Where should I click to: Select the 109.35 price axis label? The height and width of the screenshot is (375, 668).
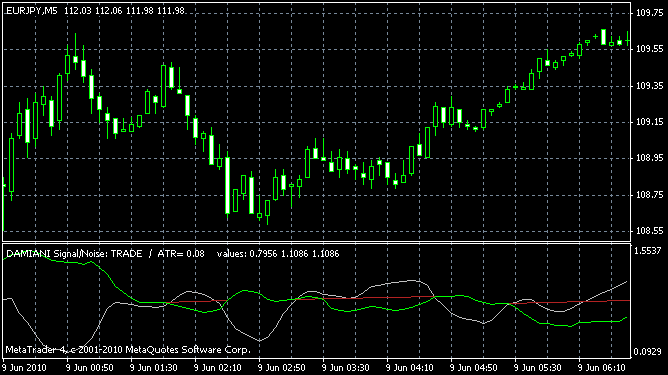coord(649,86)
